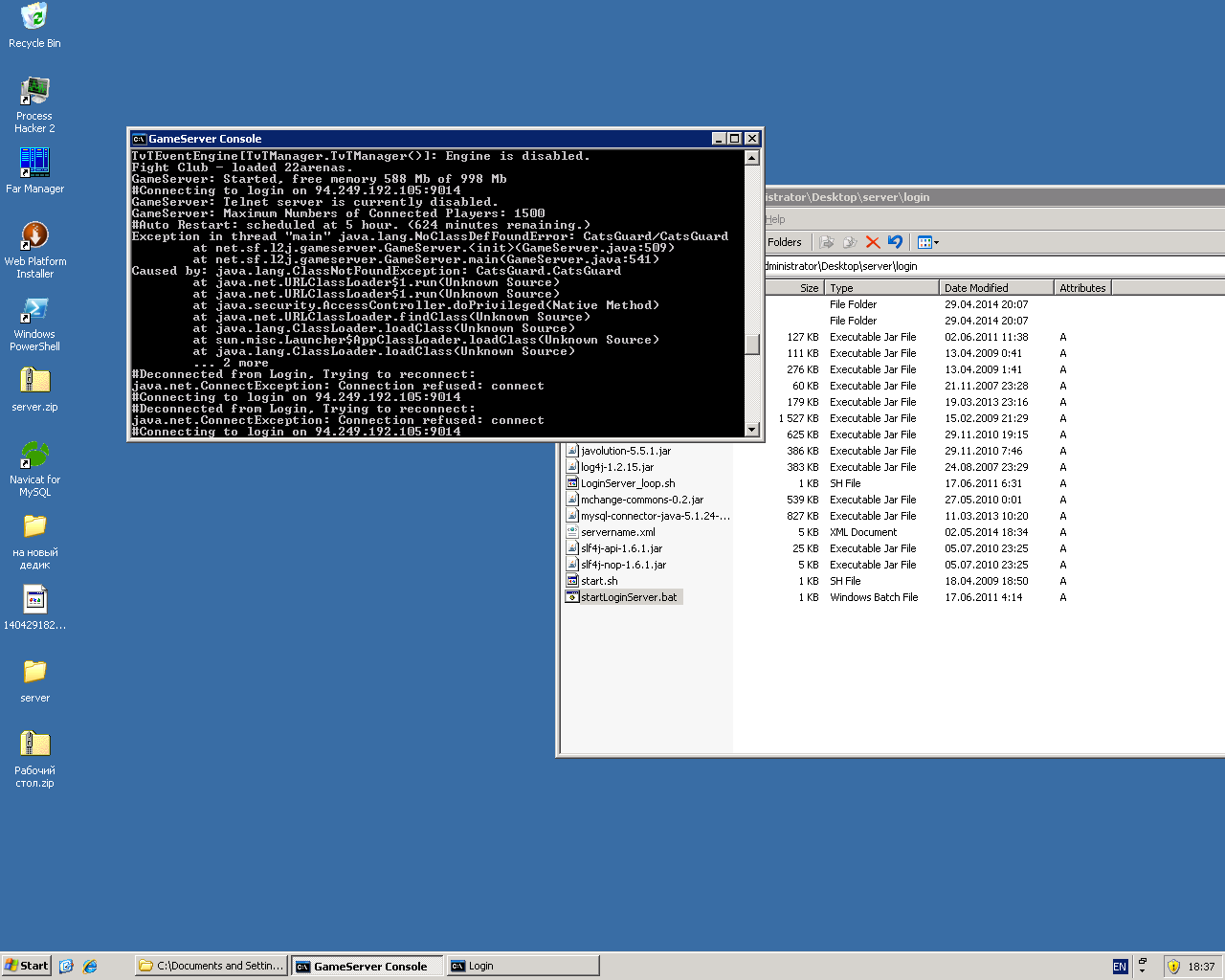1225x980 pixels.
Task: Click the GameServer Console scrollbar thumb
Action: point(752,343)
